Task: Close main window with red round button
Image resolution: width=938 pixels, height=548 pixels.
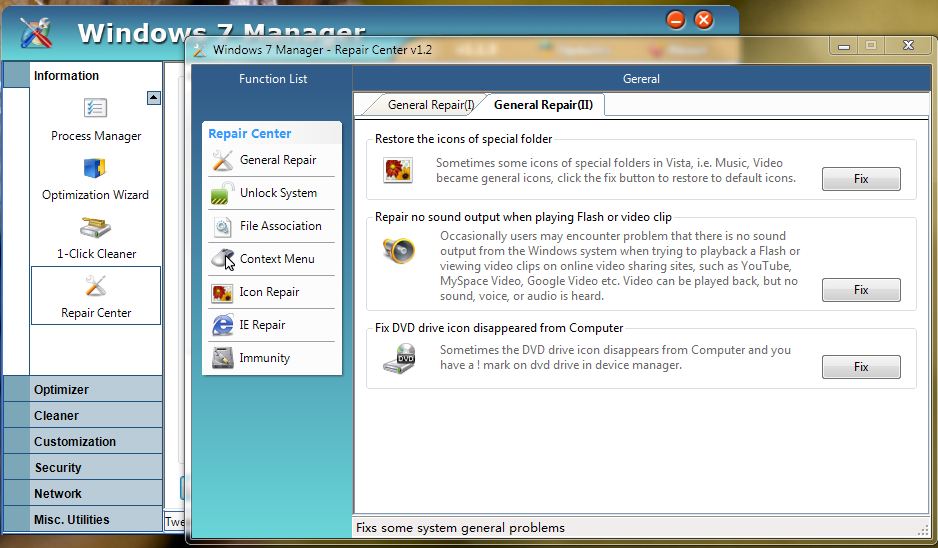Action: [x=704, y=20]
